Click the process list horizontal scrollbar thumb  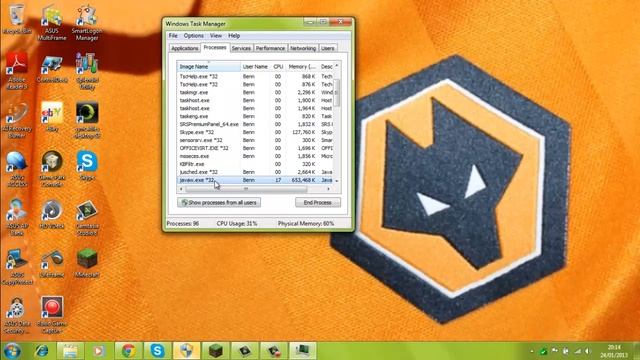(x=246, y=189)
